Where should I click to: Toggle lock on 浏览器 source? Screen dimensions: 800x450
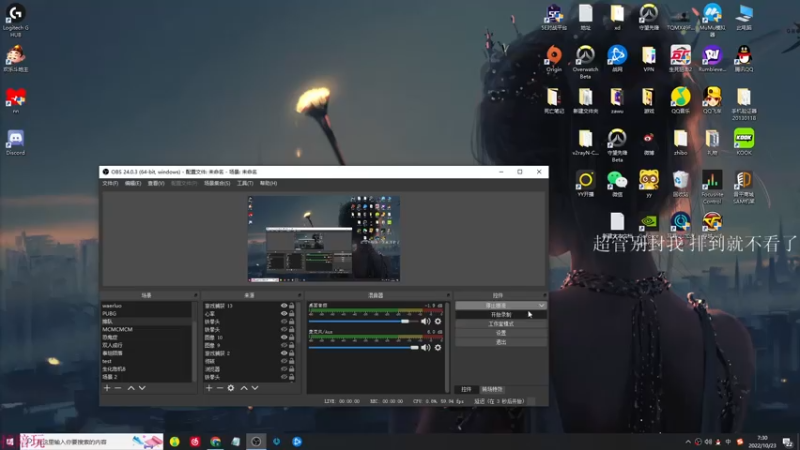coord(292,369)
